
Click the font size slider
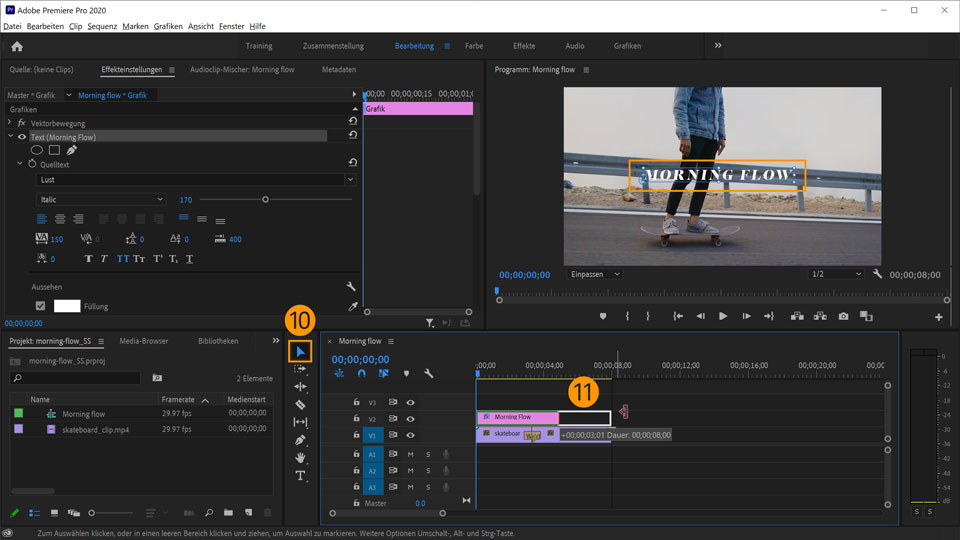tap(265, 200)
